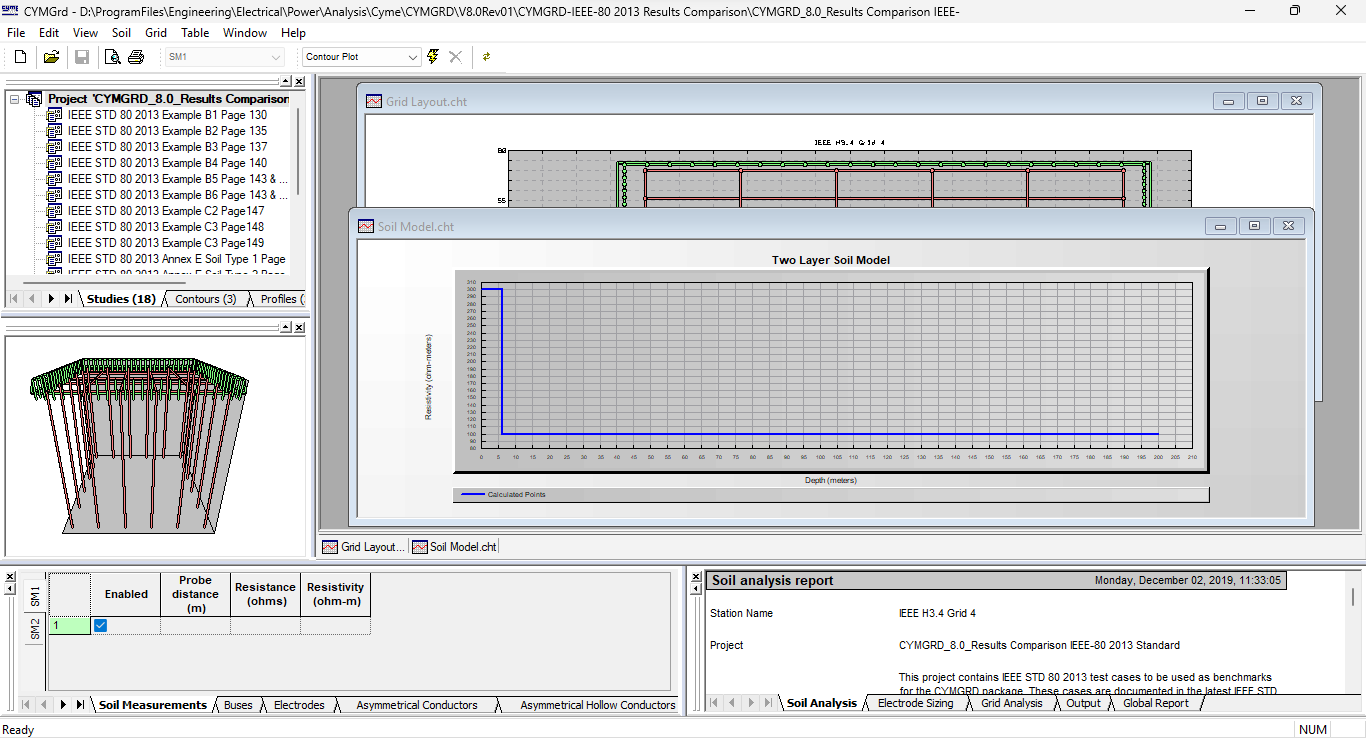Select the SM1 vertical tab
The height and width of the screenshot is (738, 1366).
(34, 596)
